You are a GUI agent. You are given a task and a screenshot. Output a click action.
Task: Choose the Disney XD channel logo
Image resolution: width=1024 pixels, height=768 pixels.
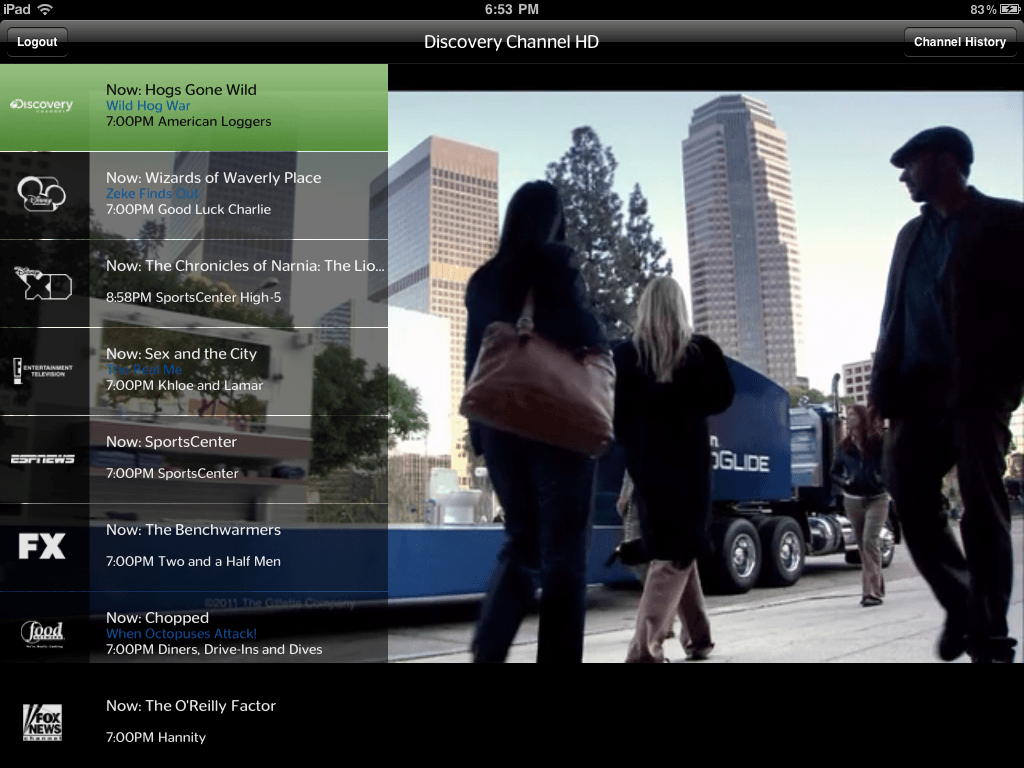(42, 282)
